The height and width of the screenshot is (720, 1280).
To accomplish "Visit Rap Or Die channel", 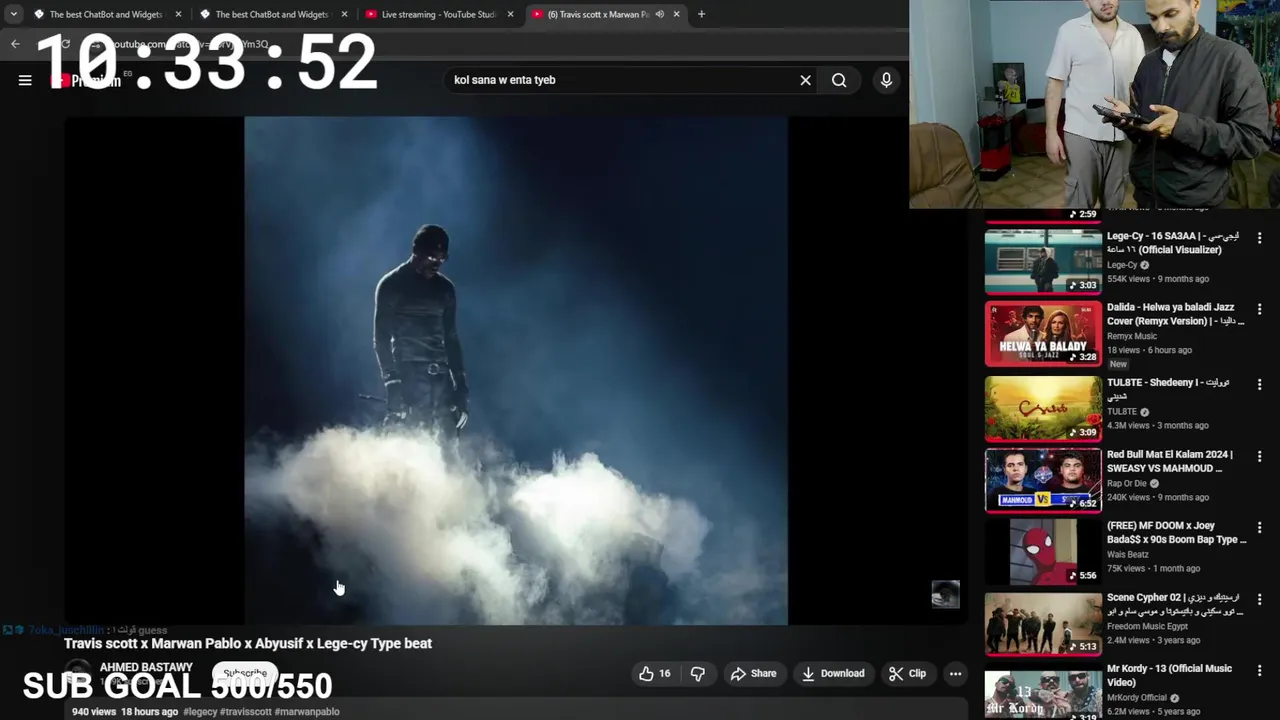I will 1127,483.
